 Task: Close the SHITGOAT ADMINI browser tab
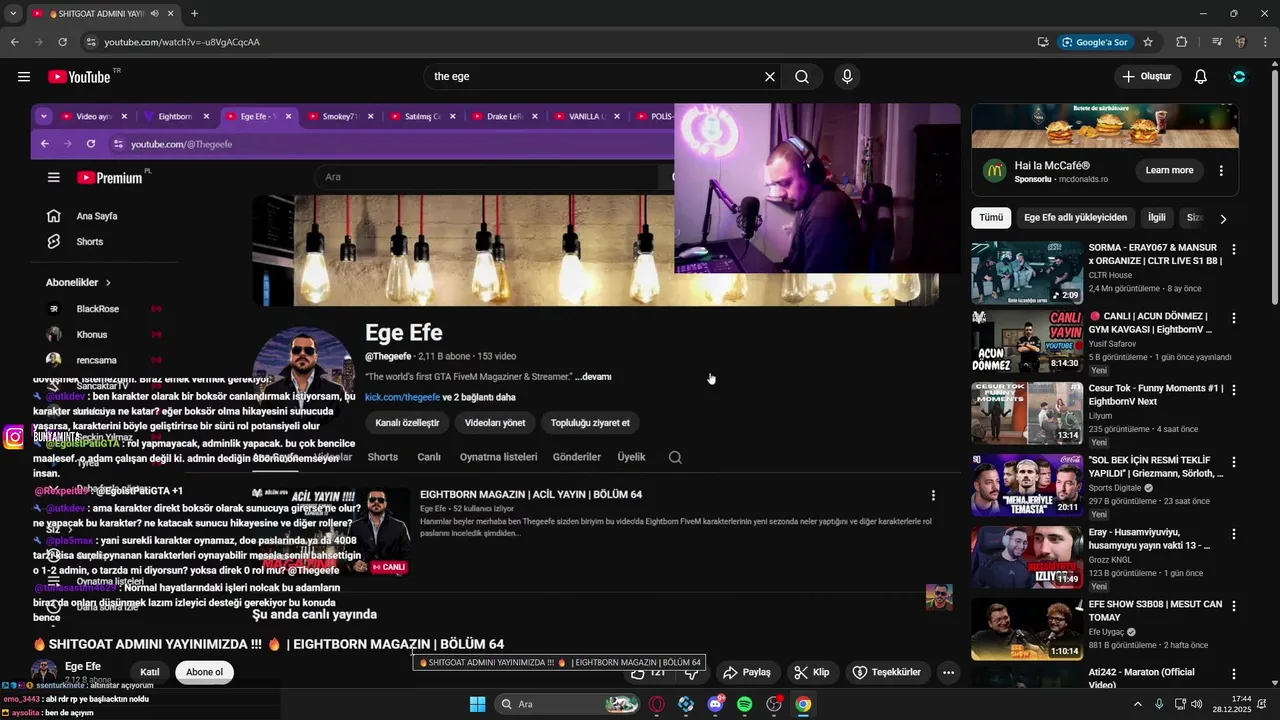tap(171, 14)
